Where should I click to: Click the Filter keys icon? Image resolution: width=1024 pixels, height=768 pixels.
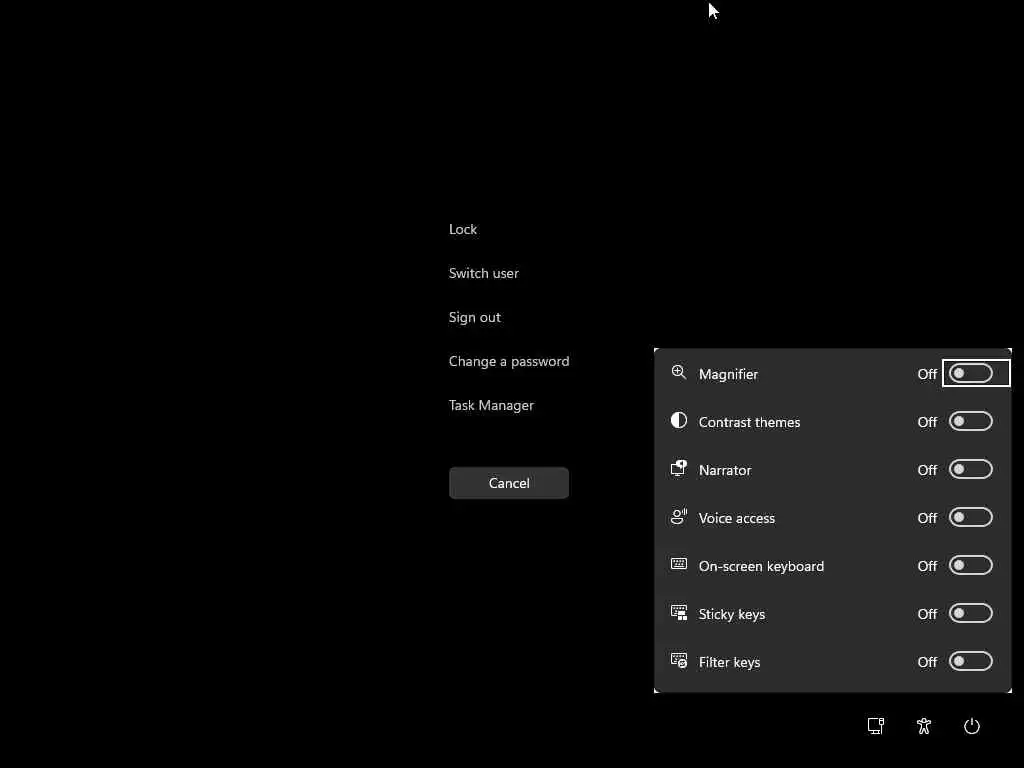tap(679, 660)
